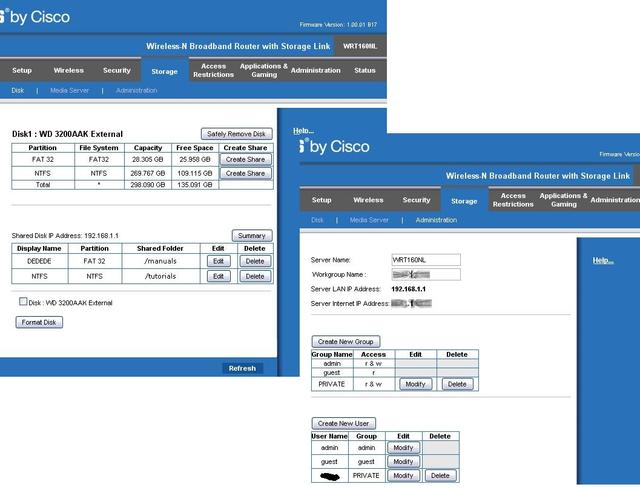The height and width of the screenshot is (490, 640).
Task: Open Applications & Gaming tab in the Disk window
Action: [264, 70]
